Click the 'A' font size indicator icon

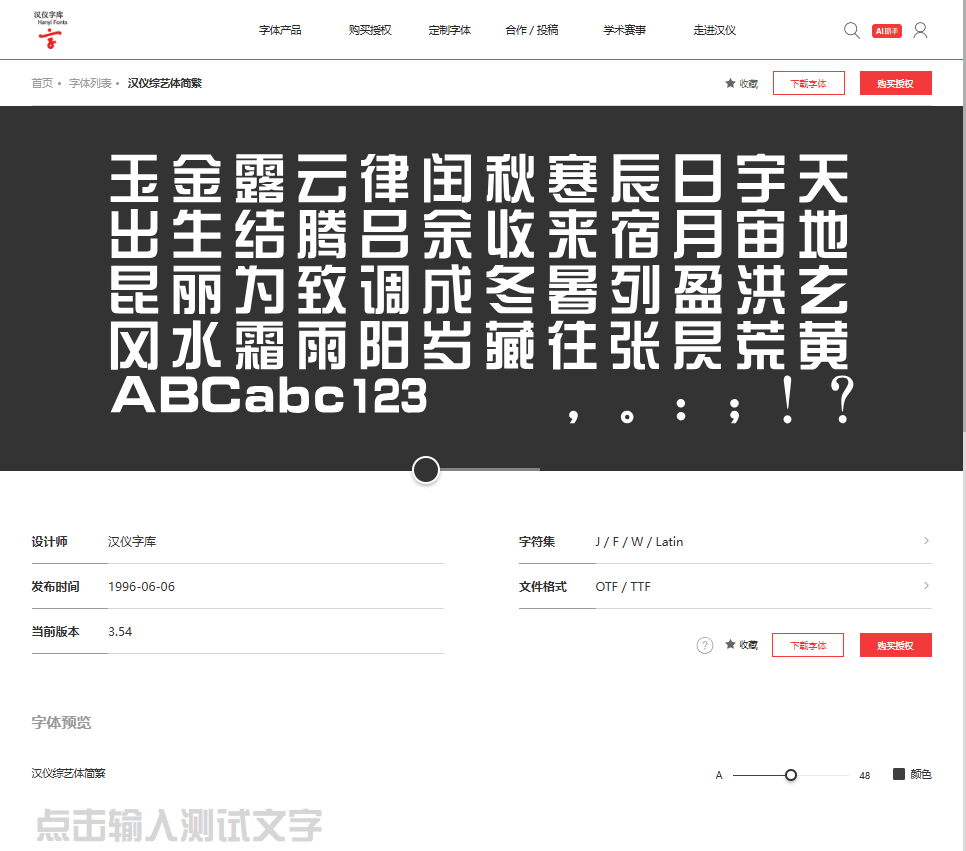tap(718, 775)
